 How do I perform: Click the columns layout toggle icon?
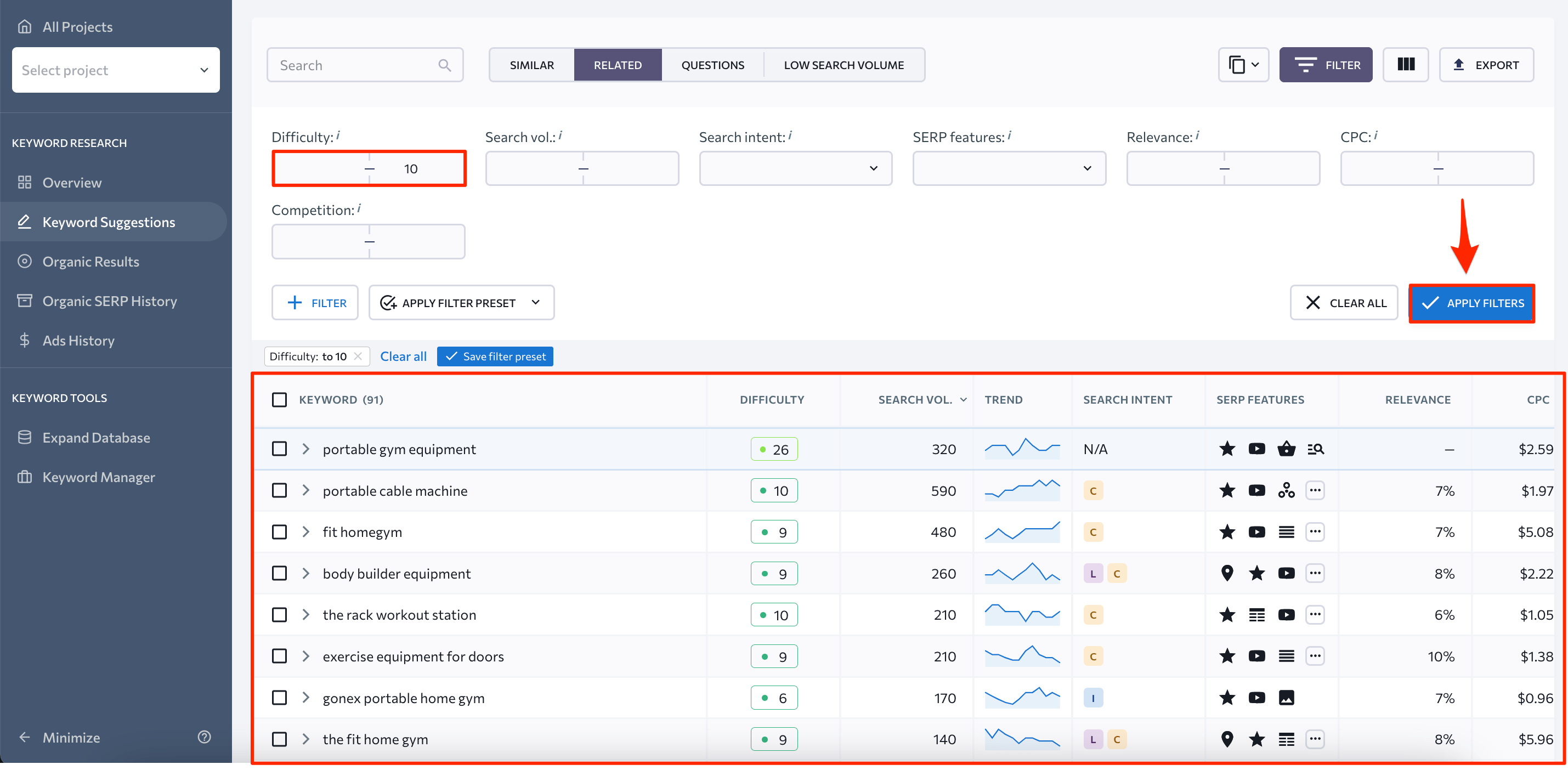1406,65
